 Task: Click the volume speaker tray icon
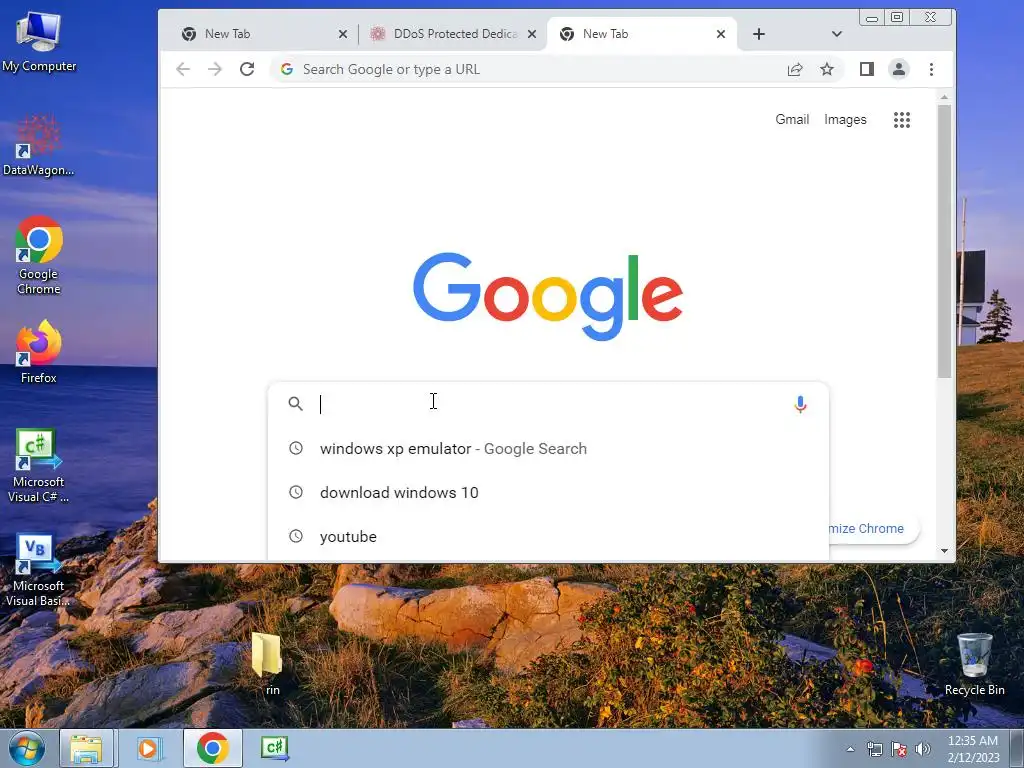coord(923,749)
